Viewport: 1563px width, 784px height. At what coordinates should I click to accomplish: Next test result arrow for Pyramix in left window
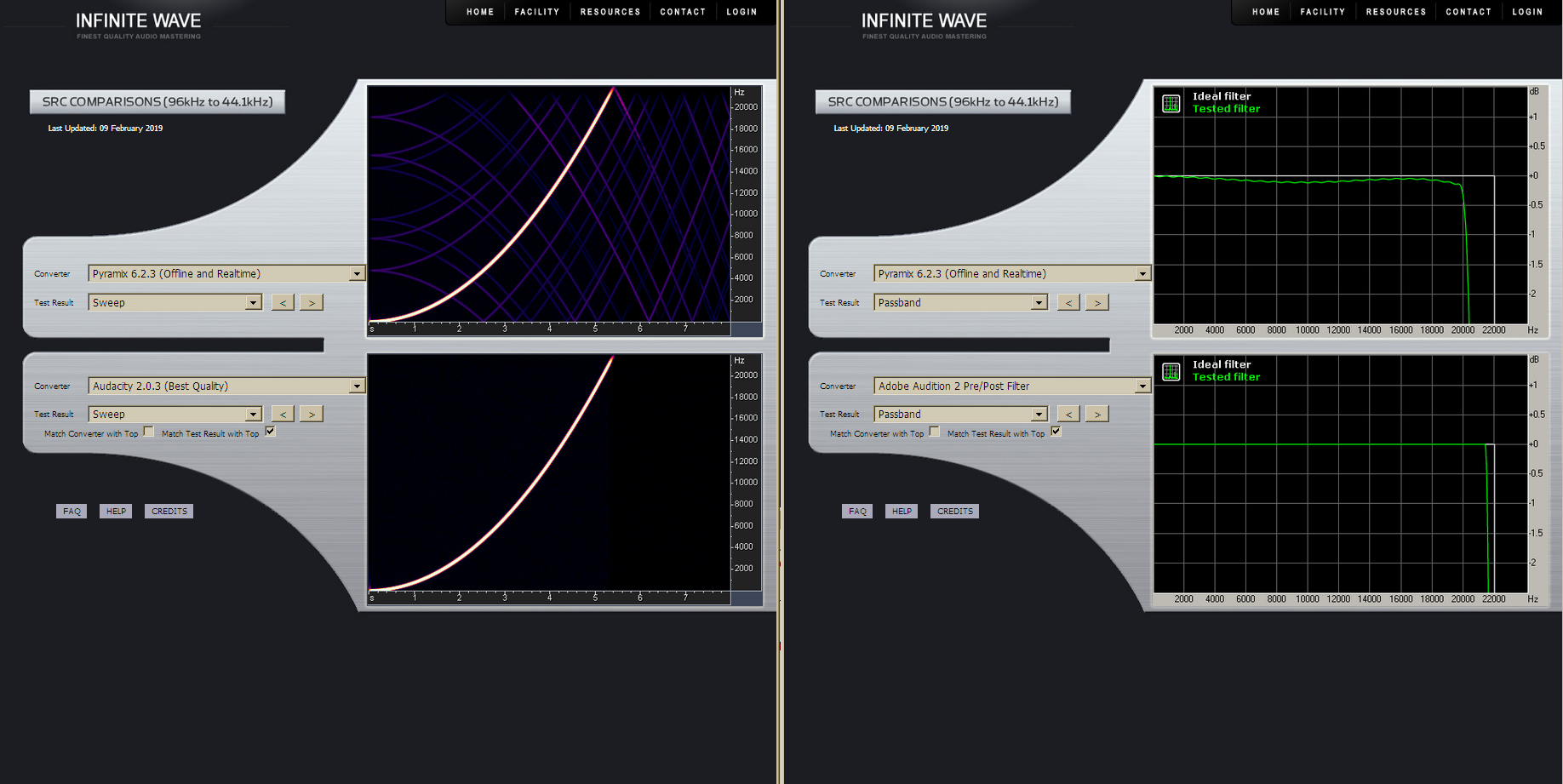pyautogui.click(x=312, y=302)
